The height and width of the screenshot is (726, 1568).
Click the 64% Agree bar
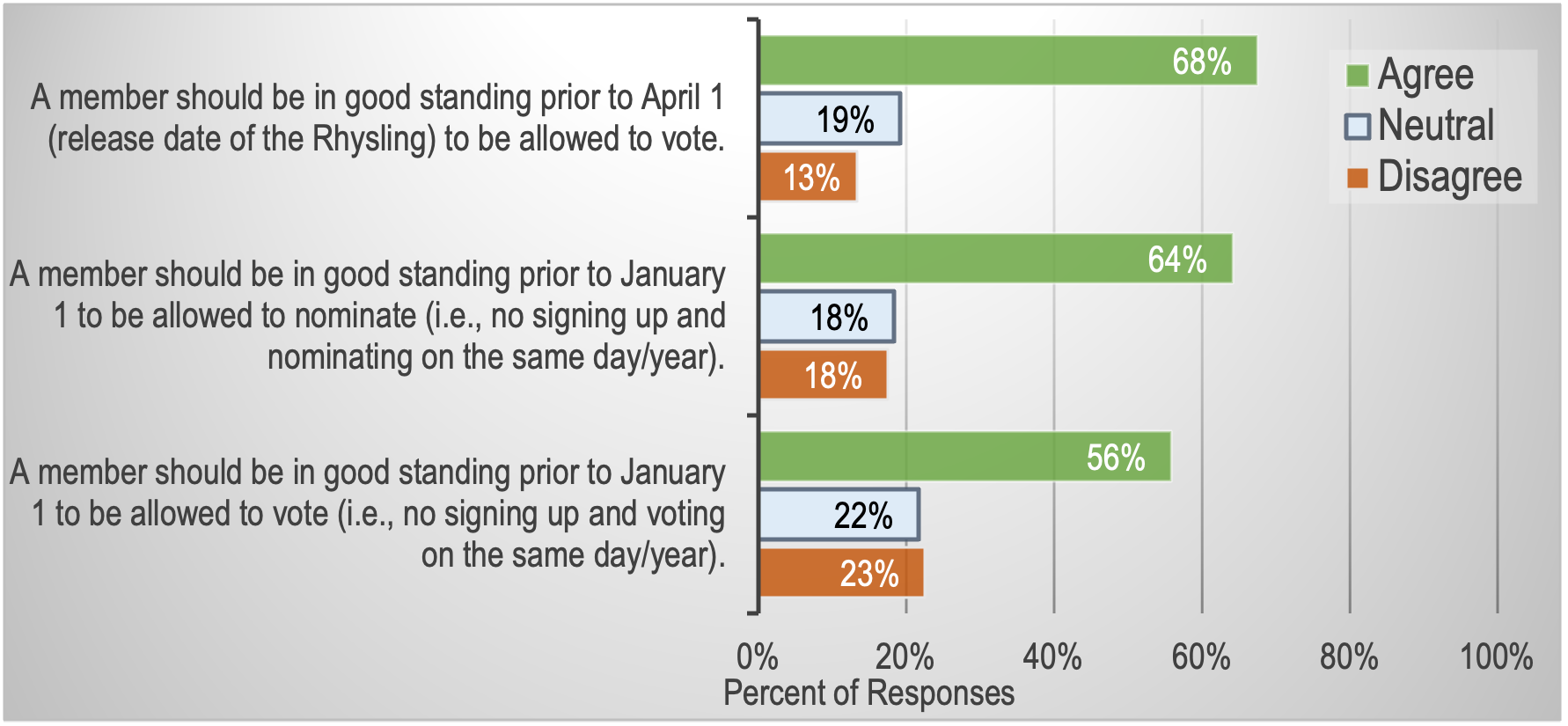coord(995,259)
